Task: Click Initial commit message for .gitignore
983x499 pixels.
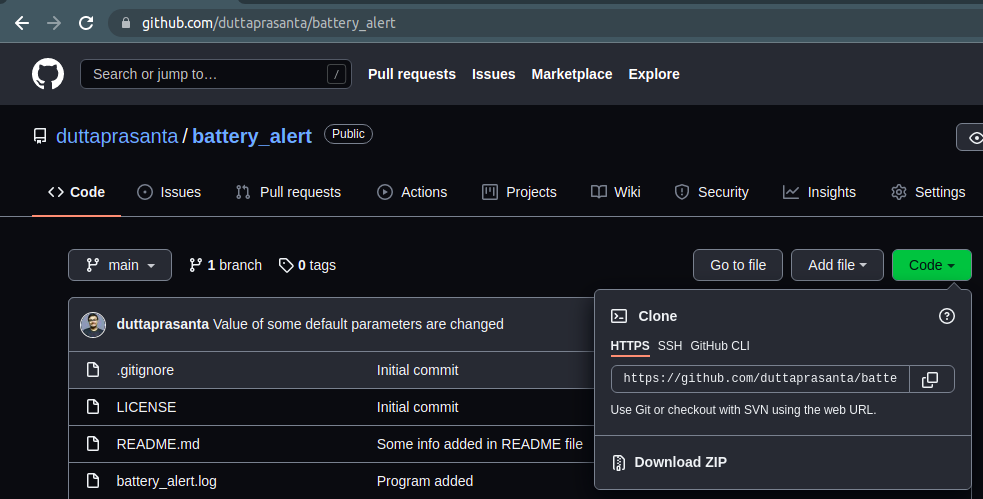Action: 418,370
